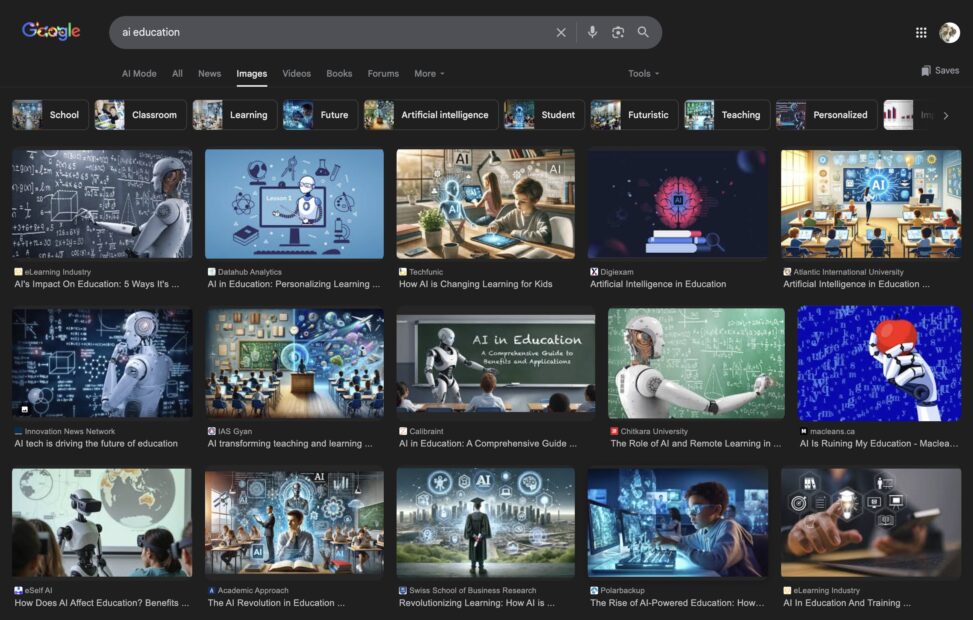
Task: Open 'The Rise of AI-Powered Education' link
Action: [677, 603]
